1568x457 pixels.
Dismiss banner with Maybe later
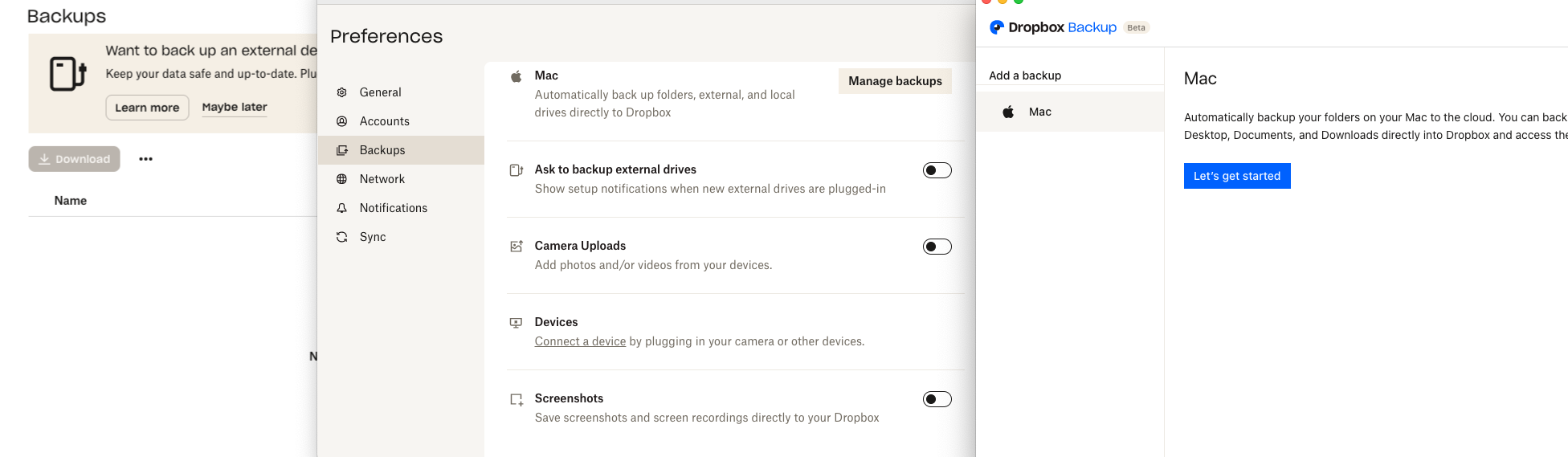[235, 107]
